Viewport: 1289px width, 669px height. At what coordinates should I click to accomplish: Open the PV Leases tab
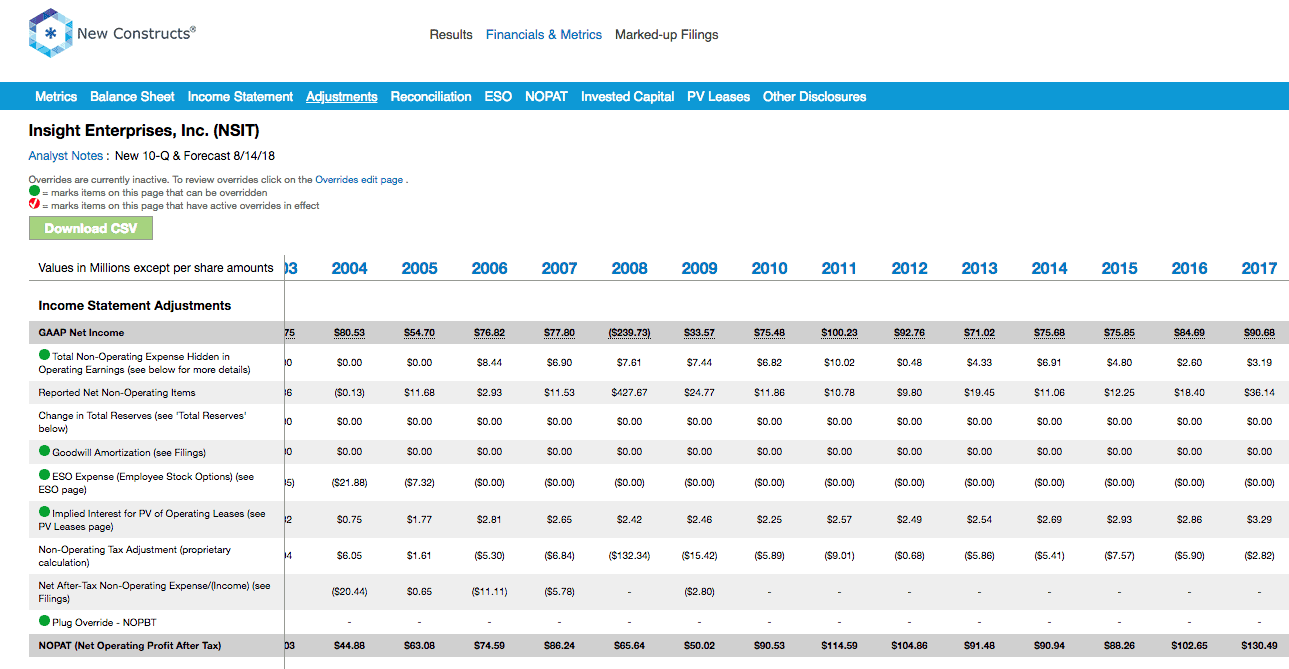[x=718, y=97]
